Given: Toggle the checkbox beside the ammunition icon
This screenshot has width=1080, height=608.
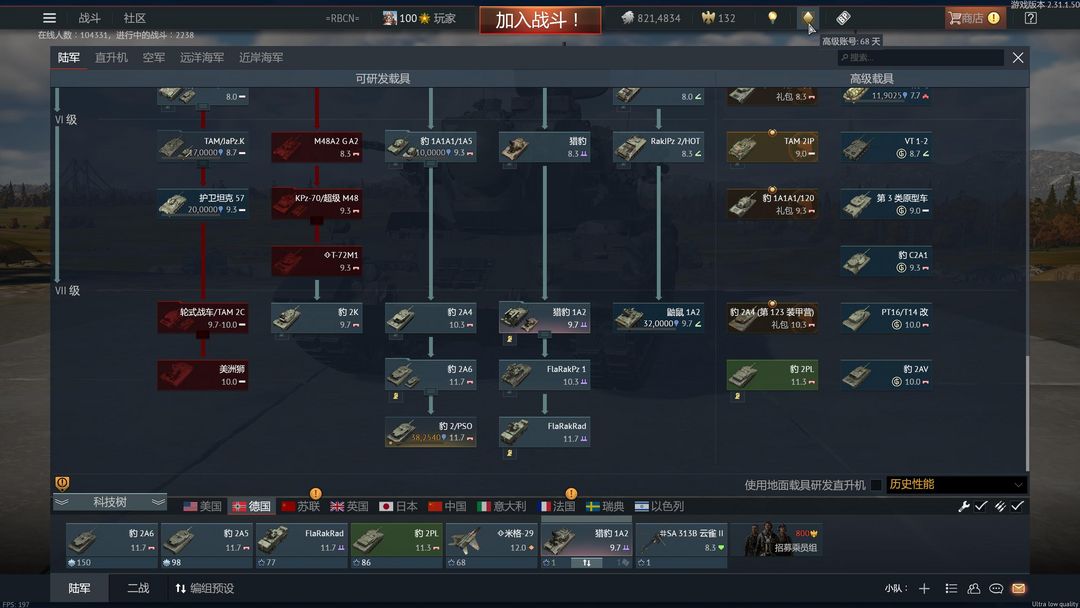Looking at the screenshot, I should coord(1017,506).
